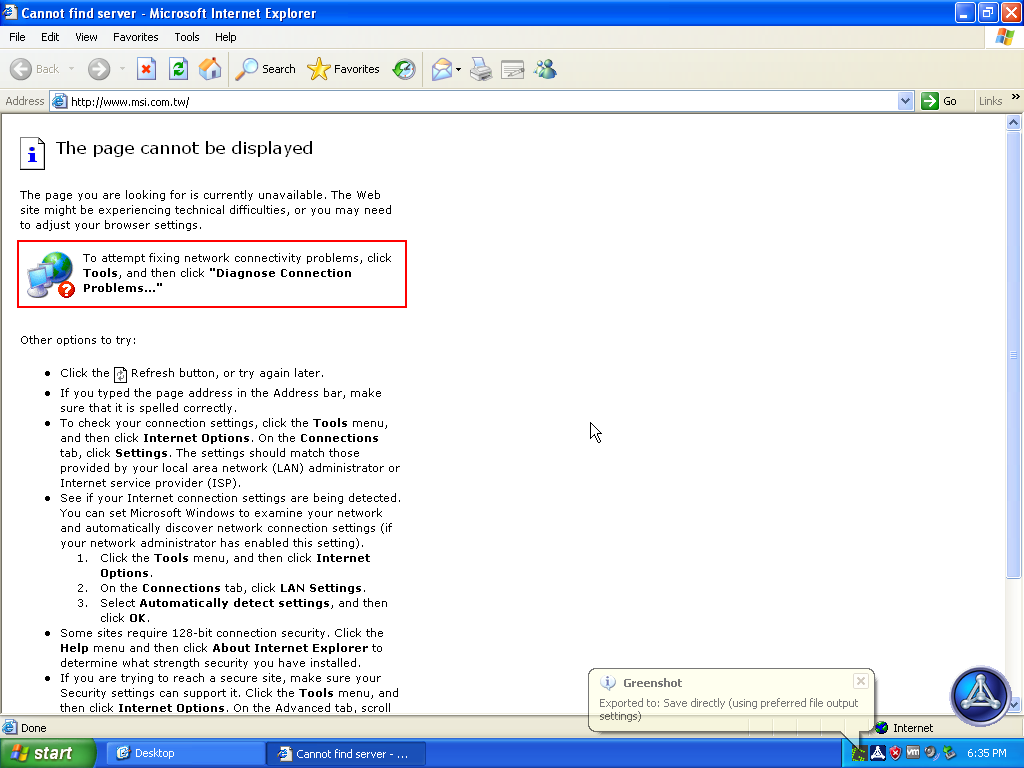Close the Greenshot notification balloon
The image size is (1024, 768).
pos(861,681)
